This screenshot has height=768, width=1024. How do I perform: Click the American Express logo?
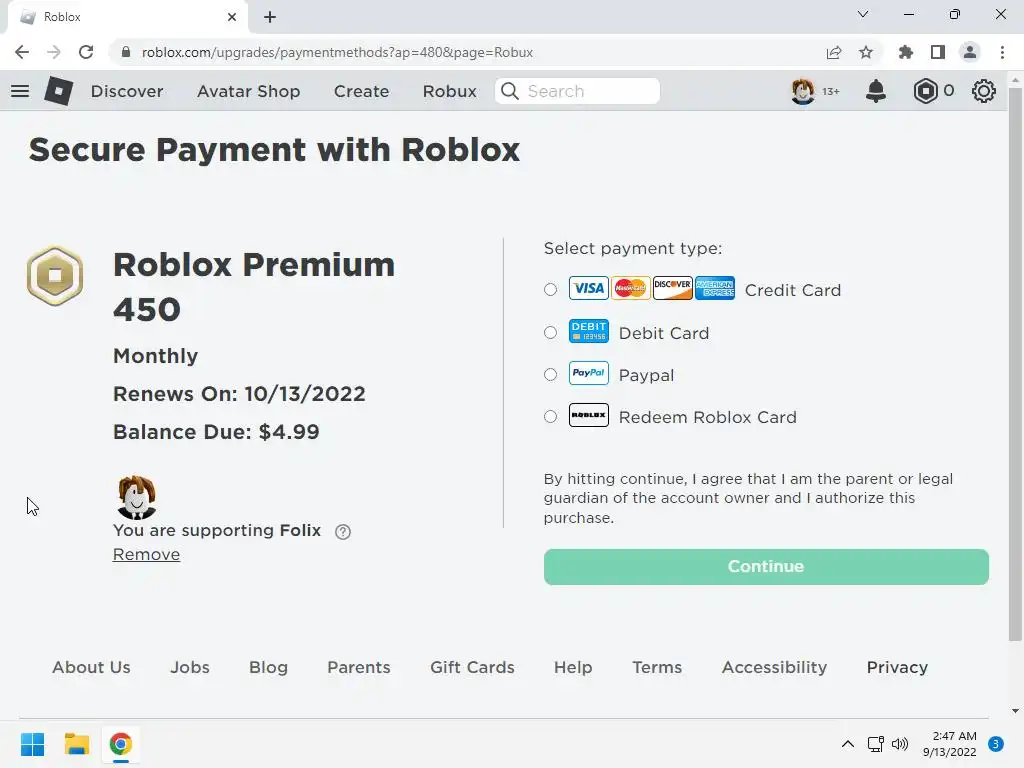(714, 288)
